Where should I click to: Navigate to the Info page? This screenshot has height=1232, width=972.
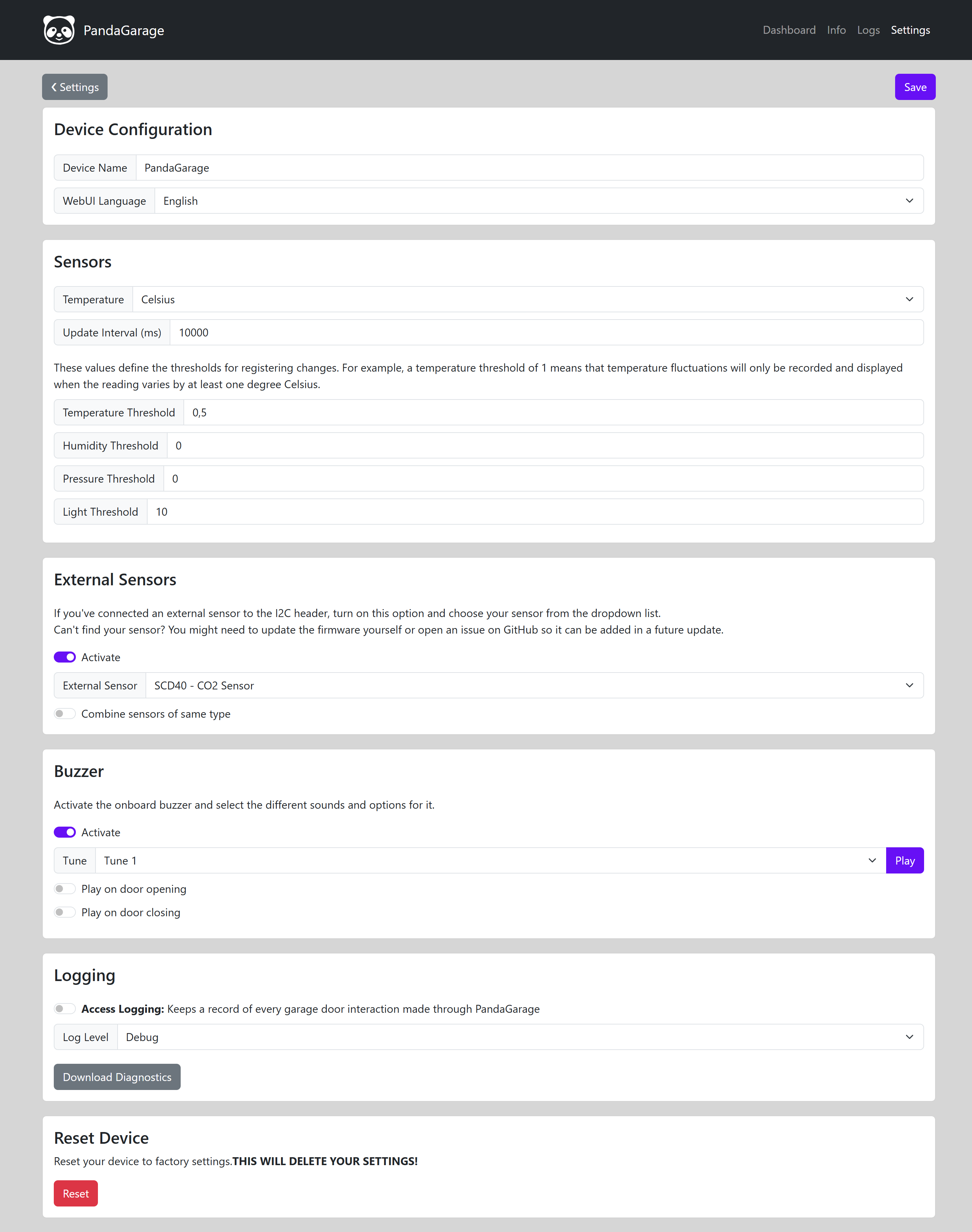tap(836, 30)
